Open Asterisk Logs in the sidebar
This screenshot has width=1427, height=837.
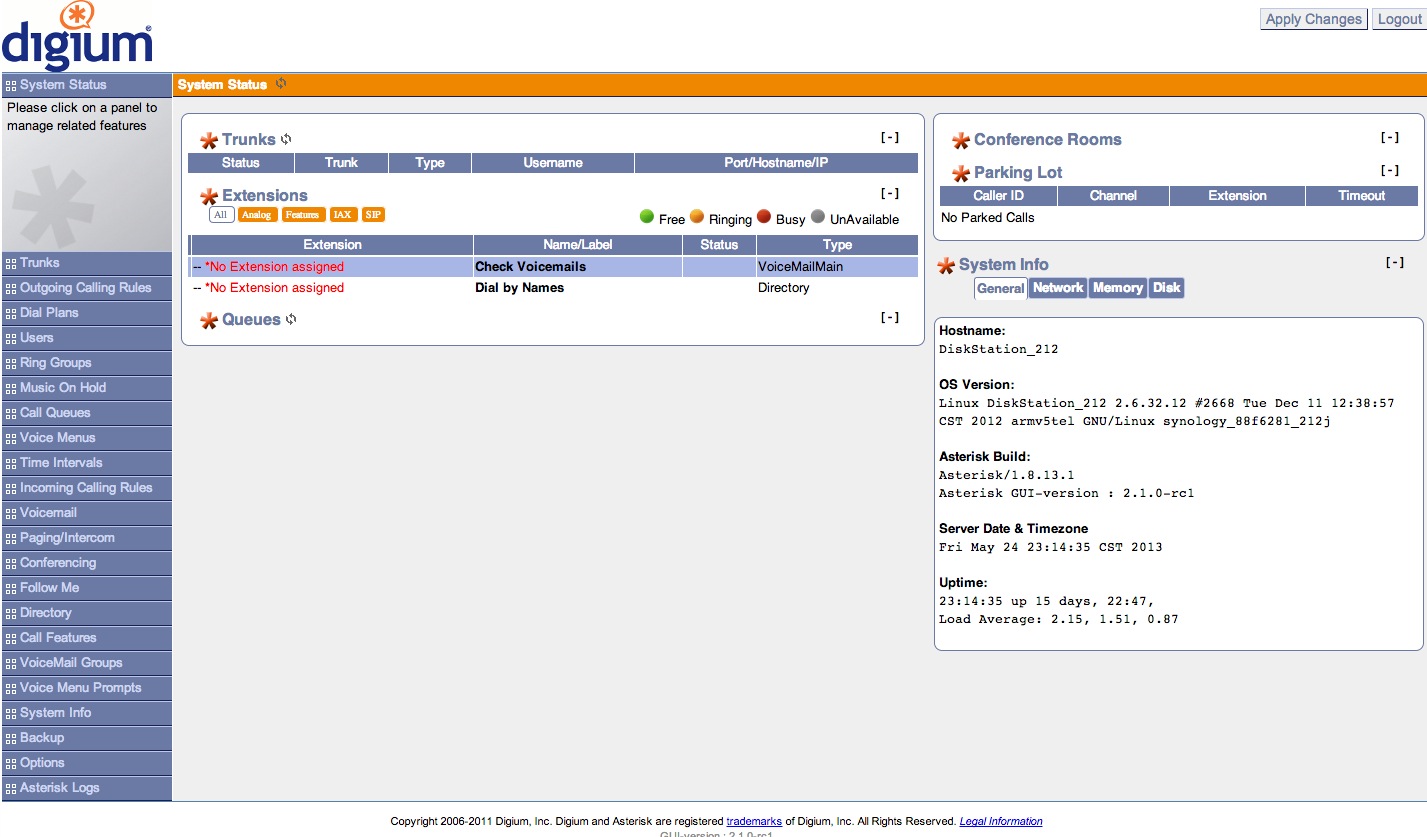pyautogui.click(x=87, y=788)
